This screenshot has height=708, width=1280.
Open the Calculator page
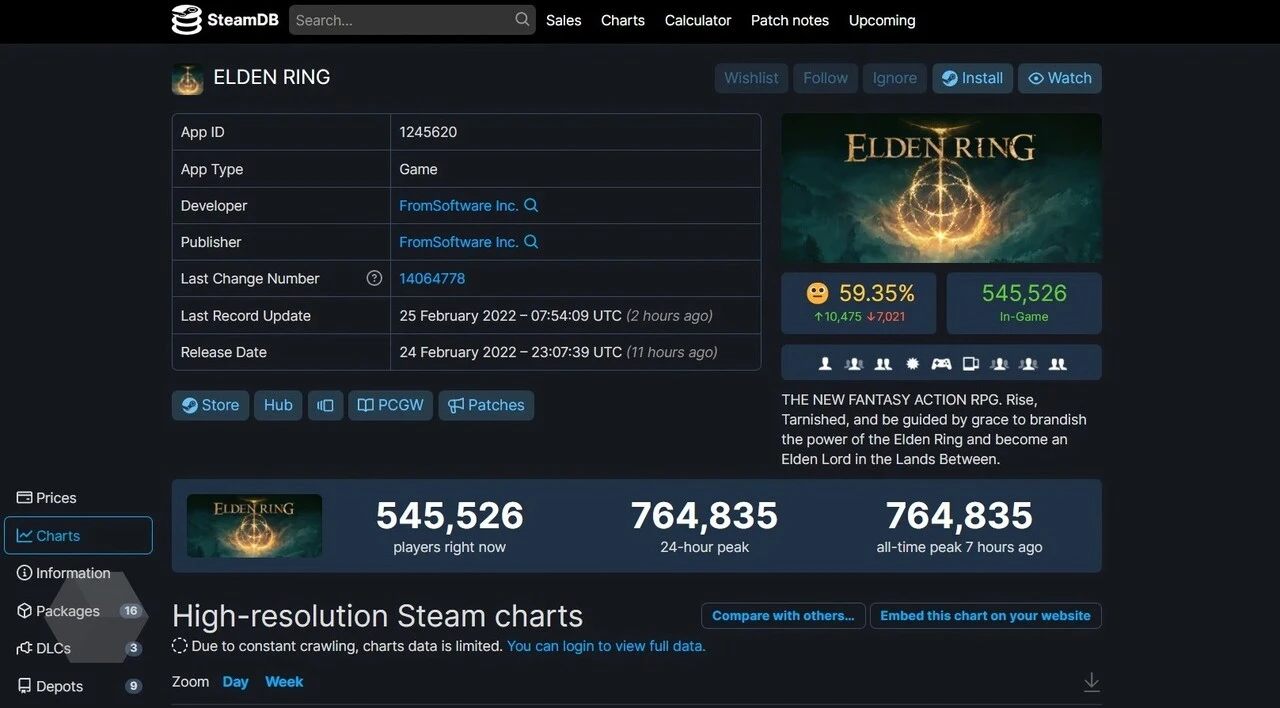click(697, 20)
